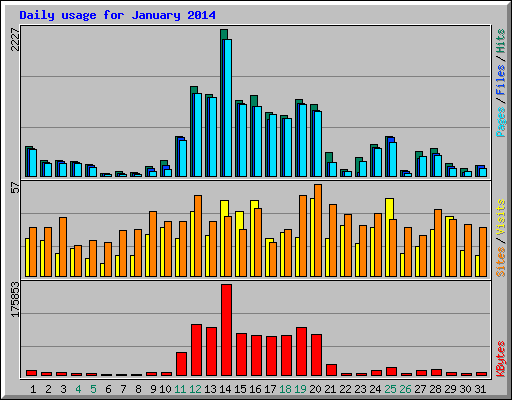This screenshot has height=400, width=512.
Task: Click the red KBytes bar for day 16
Action: [256, 356]
